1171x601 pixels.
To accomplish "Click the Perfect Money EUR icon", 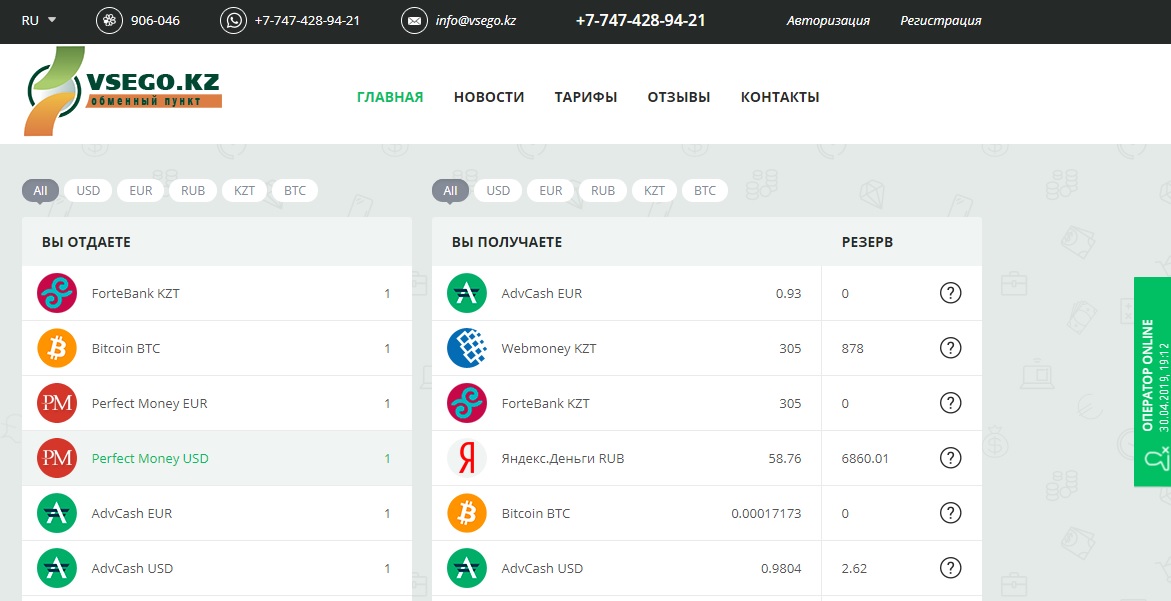I will click(x=57, y=403).
